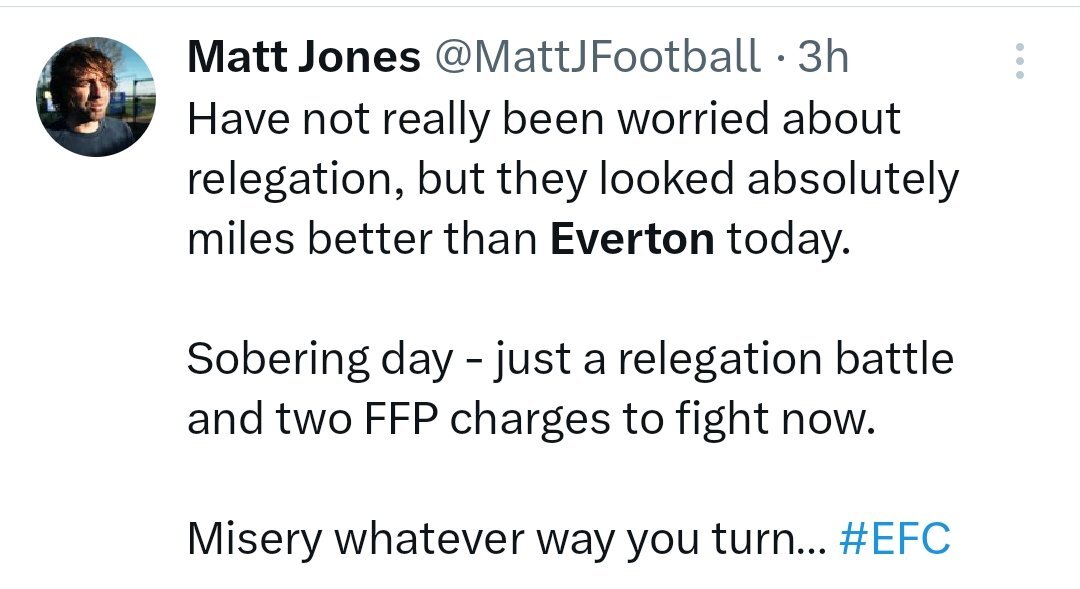1080x589 pixels.
Task: Click the words 'relegation battle' in the tweet
Action: [785, 360]
